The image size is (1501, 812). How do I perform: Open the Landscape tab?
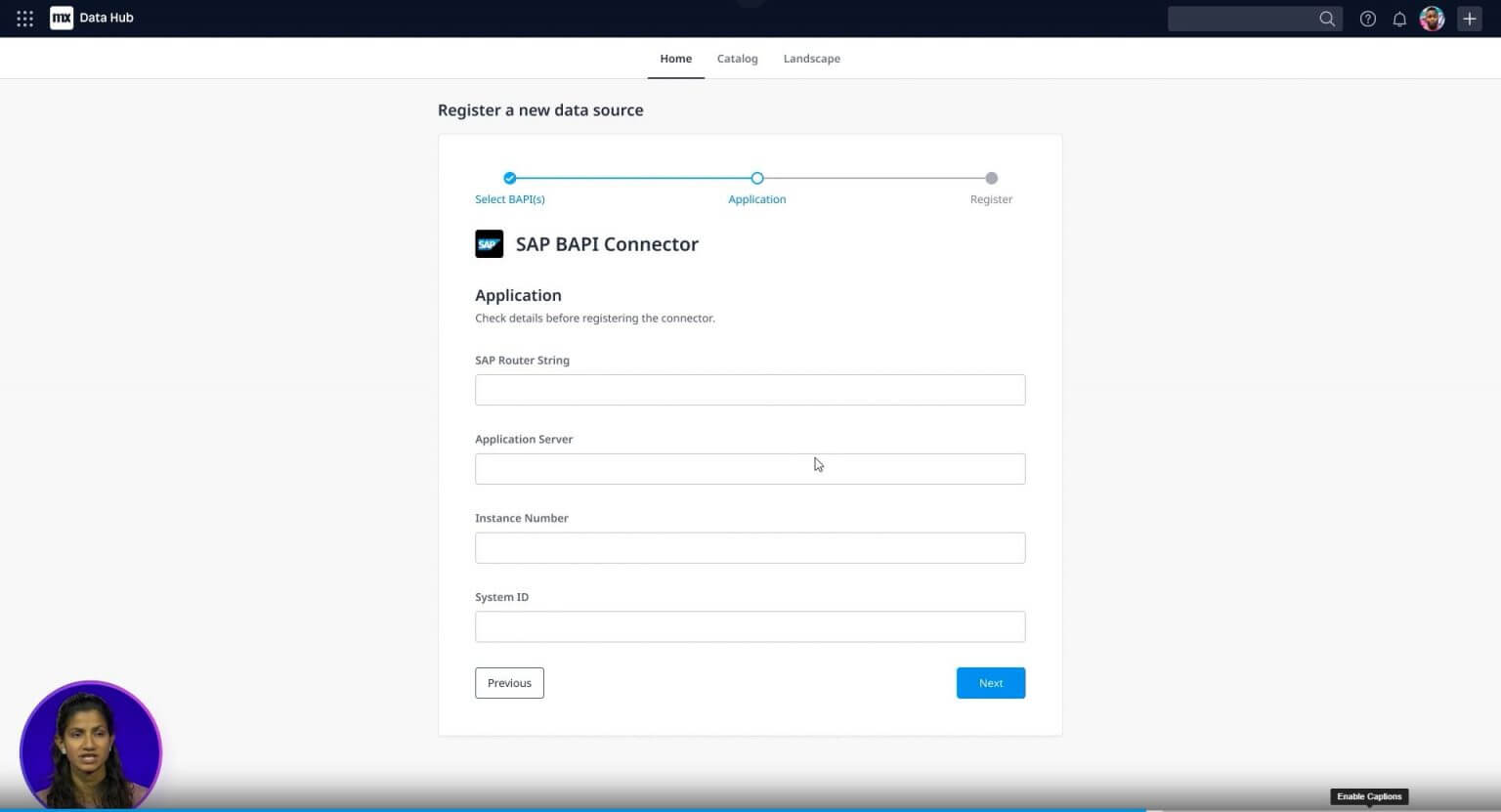[x=811, y=59]
